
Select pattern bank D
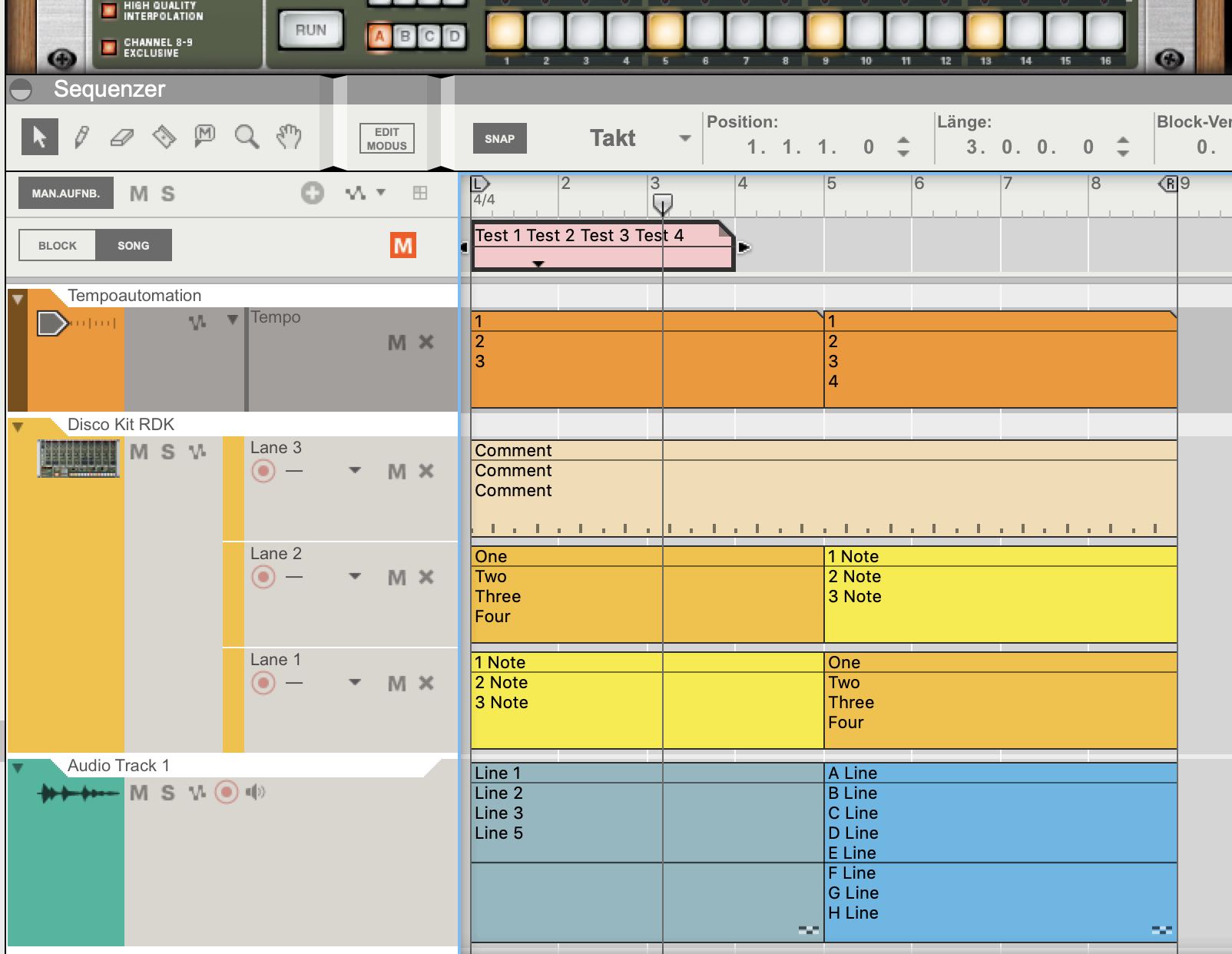[455, 36]
